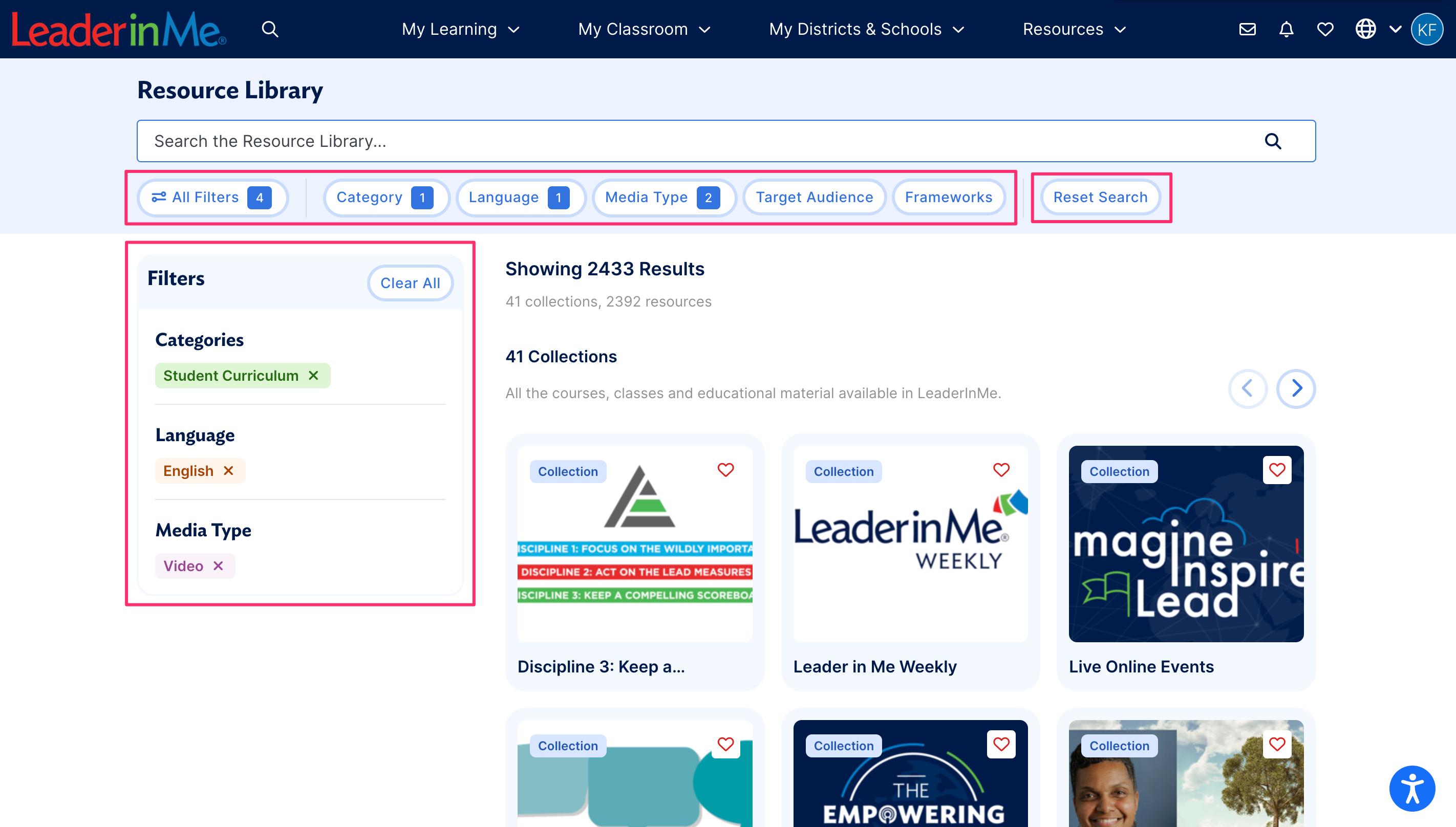This screenshot has height=827, width=1456.
Task: Remove the English language filter
Action: (229, 470)
